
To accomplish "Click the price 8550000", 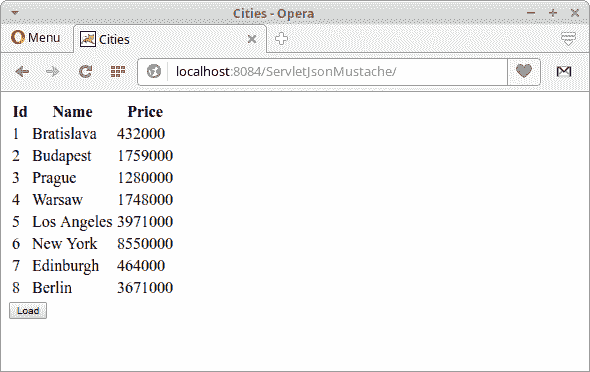I will 145,244.
